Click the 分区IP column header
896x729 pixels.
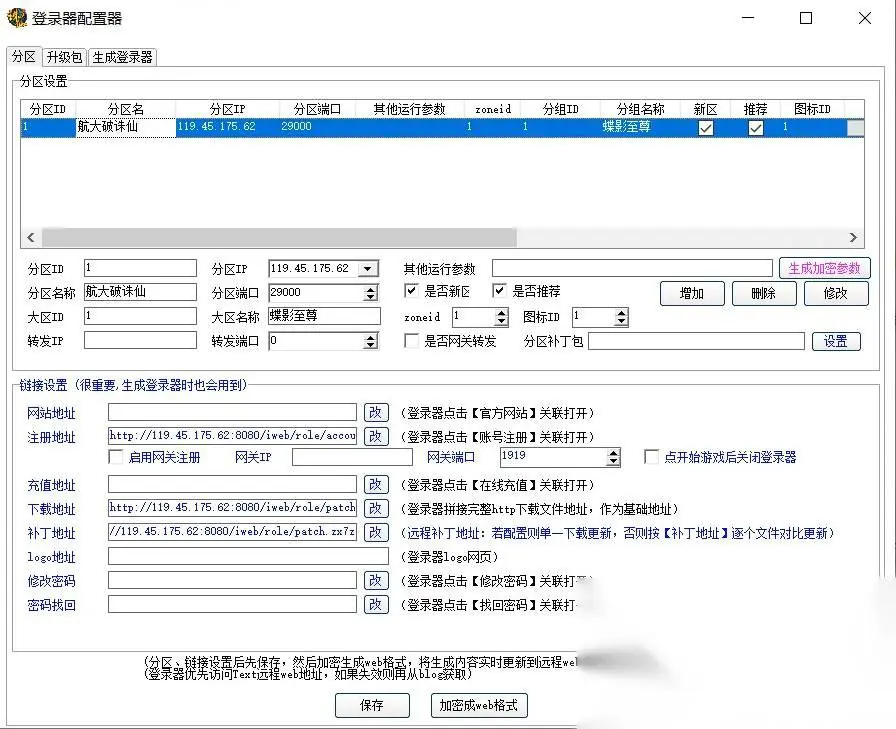227,109
